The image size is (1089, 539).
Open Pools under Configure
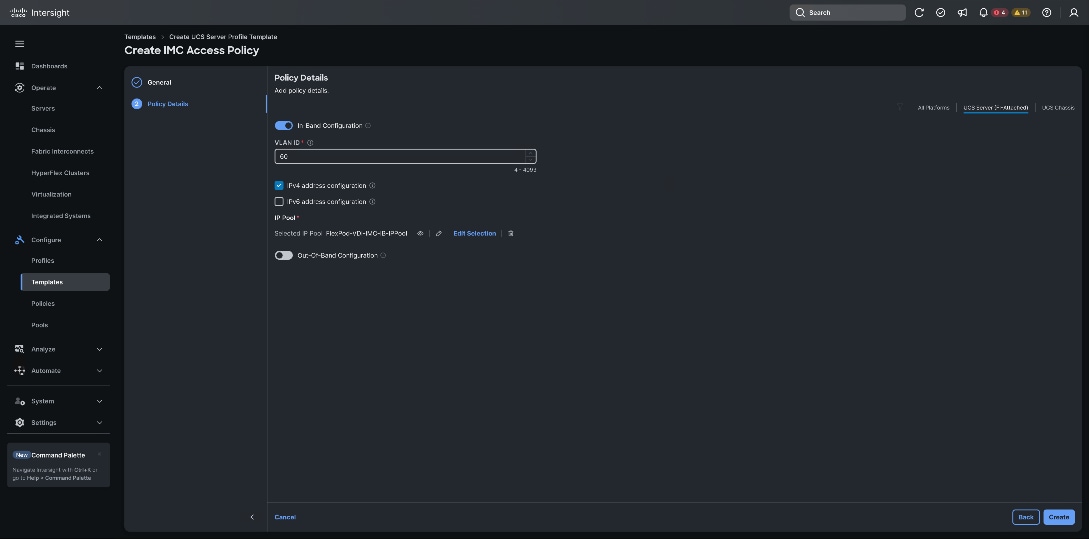[x=40, y=325]
